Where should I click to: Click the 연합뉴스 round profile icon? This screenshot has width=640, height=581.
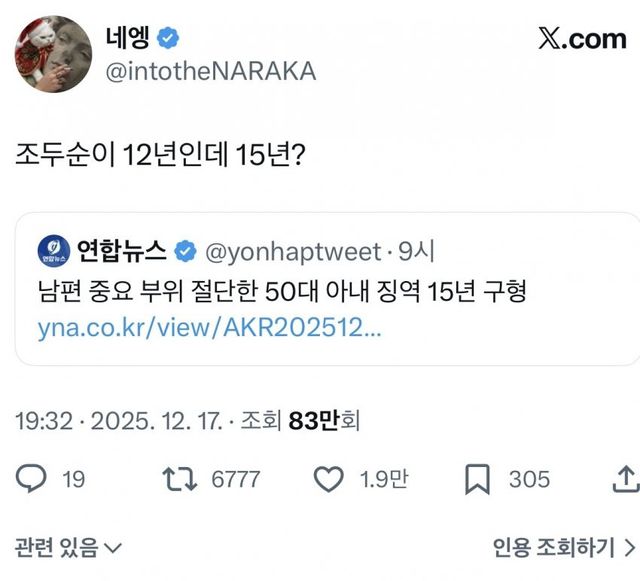point(52,249)
